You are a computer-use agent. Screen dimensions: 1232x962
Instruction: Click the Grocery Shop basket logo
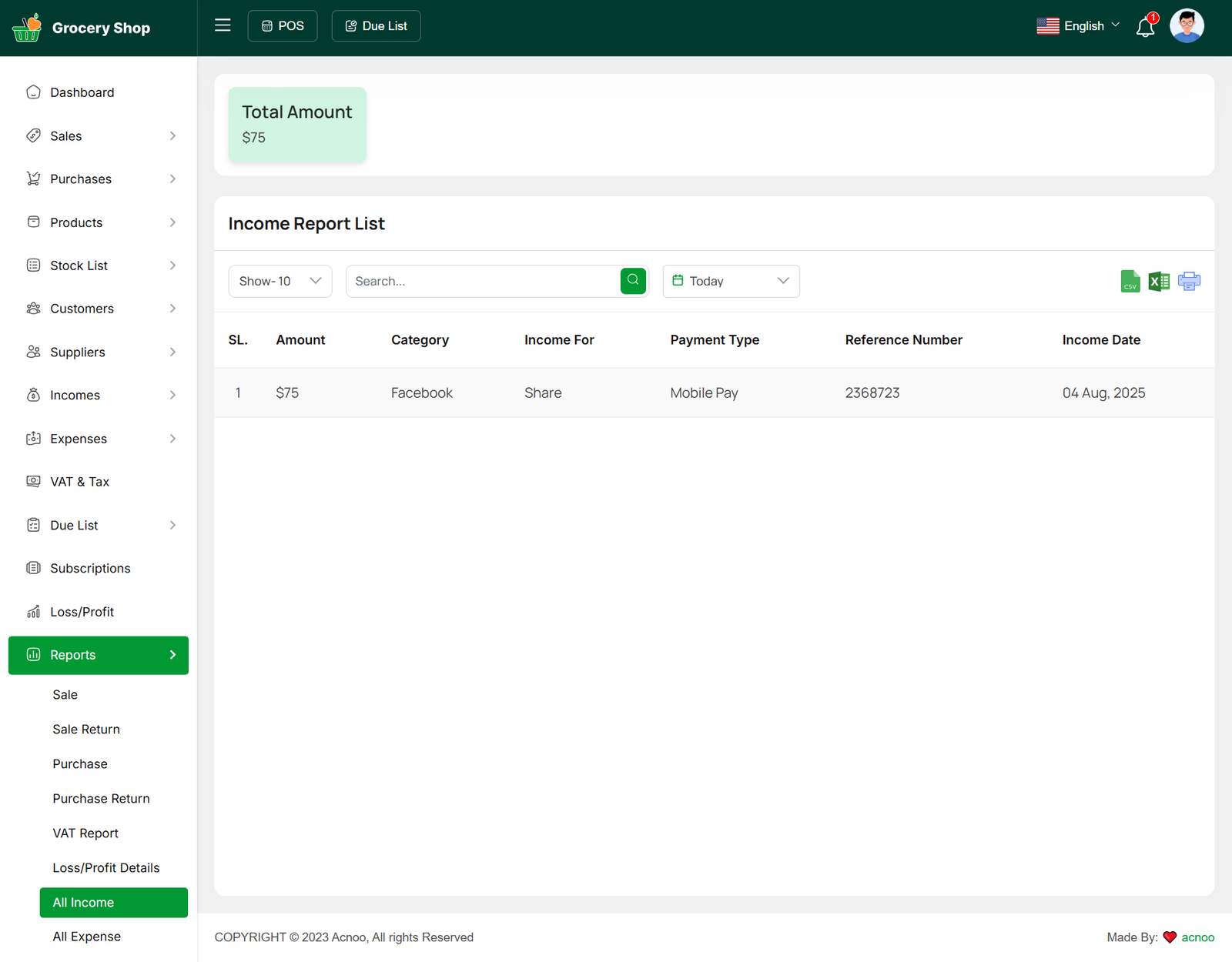coord(27,28)
